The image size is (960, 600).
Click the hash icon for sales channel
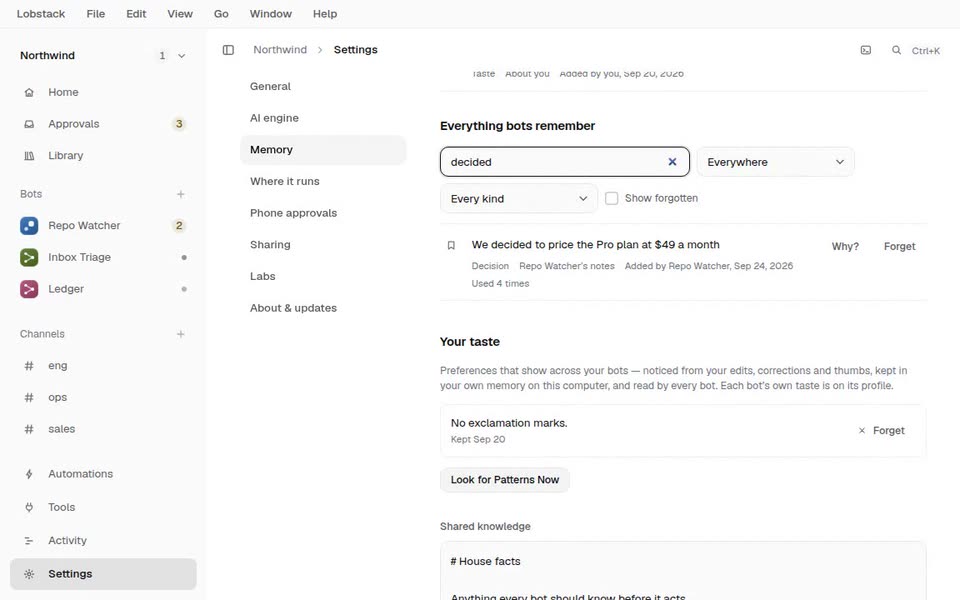click(x=29, y=430)
